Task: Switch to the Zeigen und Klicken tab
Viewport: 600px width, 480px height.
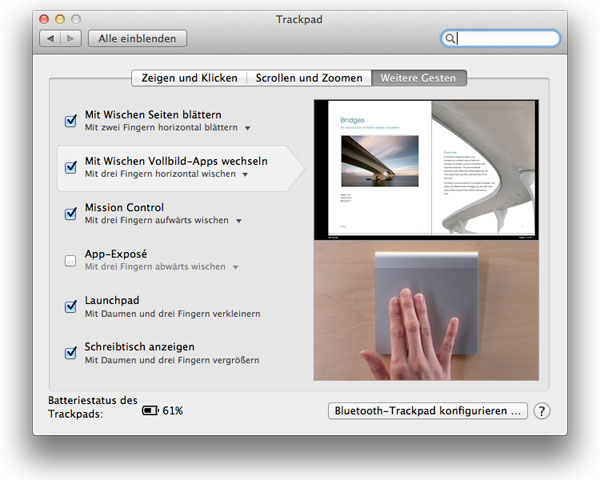Action: pyautogui.click(x=189, y=78)
